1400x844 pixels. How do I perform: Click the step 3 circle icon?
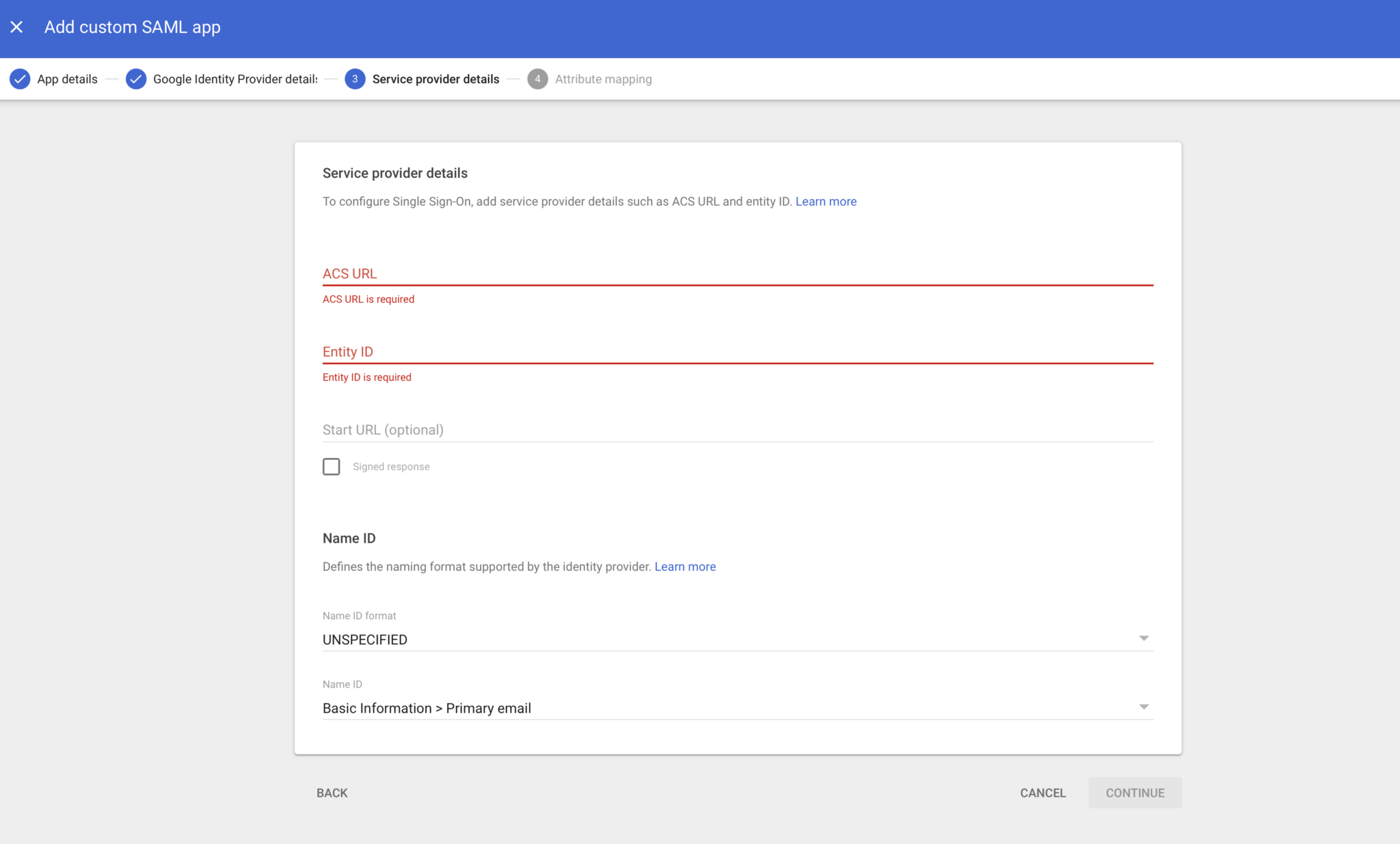tap(355, 79)
